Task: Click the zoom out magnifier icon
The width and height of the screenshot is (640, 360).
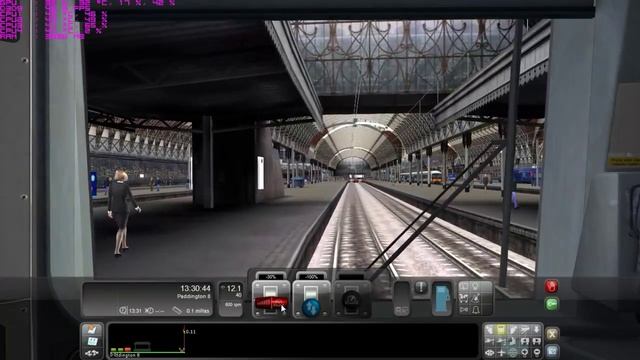Action: (x=537, y=352)
